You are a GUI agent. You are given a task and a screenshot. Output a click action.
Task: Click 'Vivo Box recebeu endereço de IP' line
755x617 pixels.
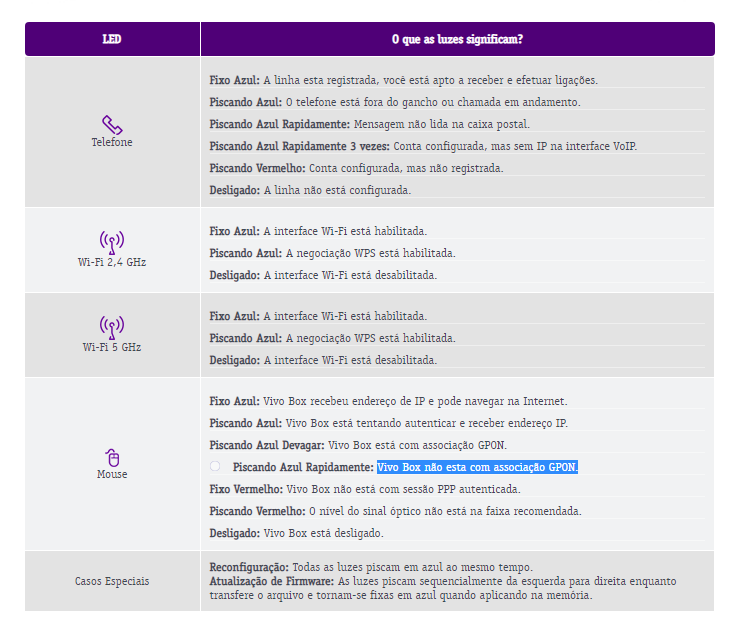coord(389,402)
